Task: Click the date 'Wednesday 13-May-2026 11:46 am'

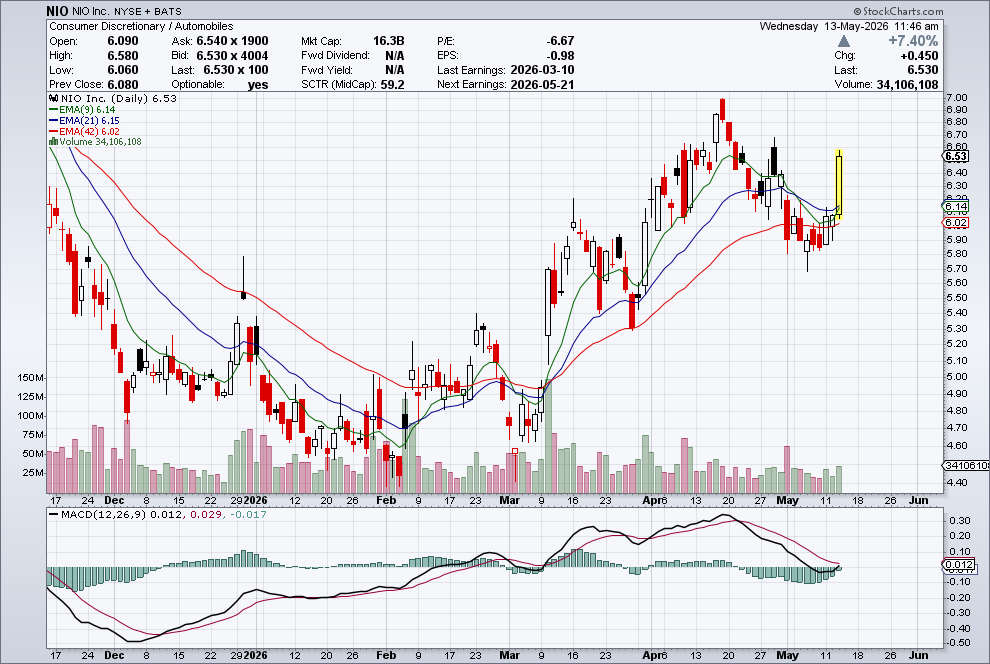Action: click(849, 26)
